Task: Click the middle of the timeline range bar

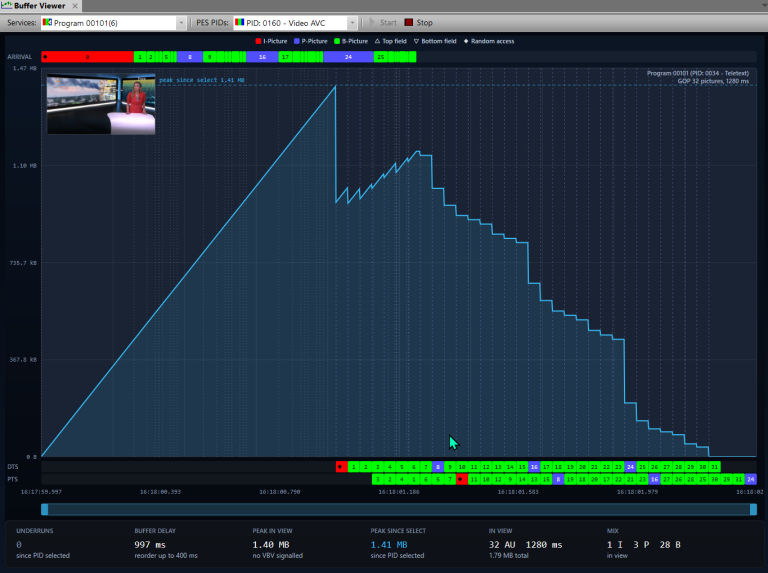Action: [x=399, y=509]
